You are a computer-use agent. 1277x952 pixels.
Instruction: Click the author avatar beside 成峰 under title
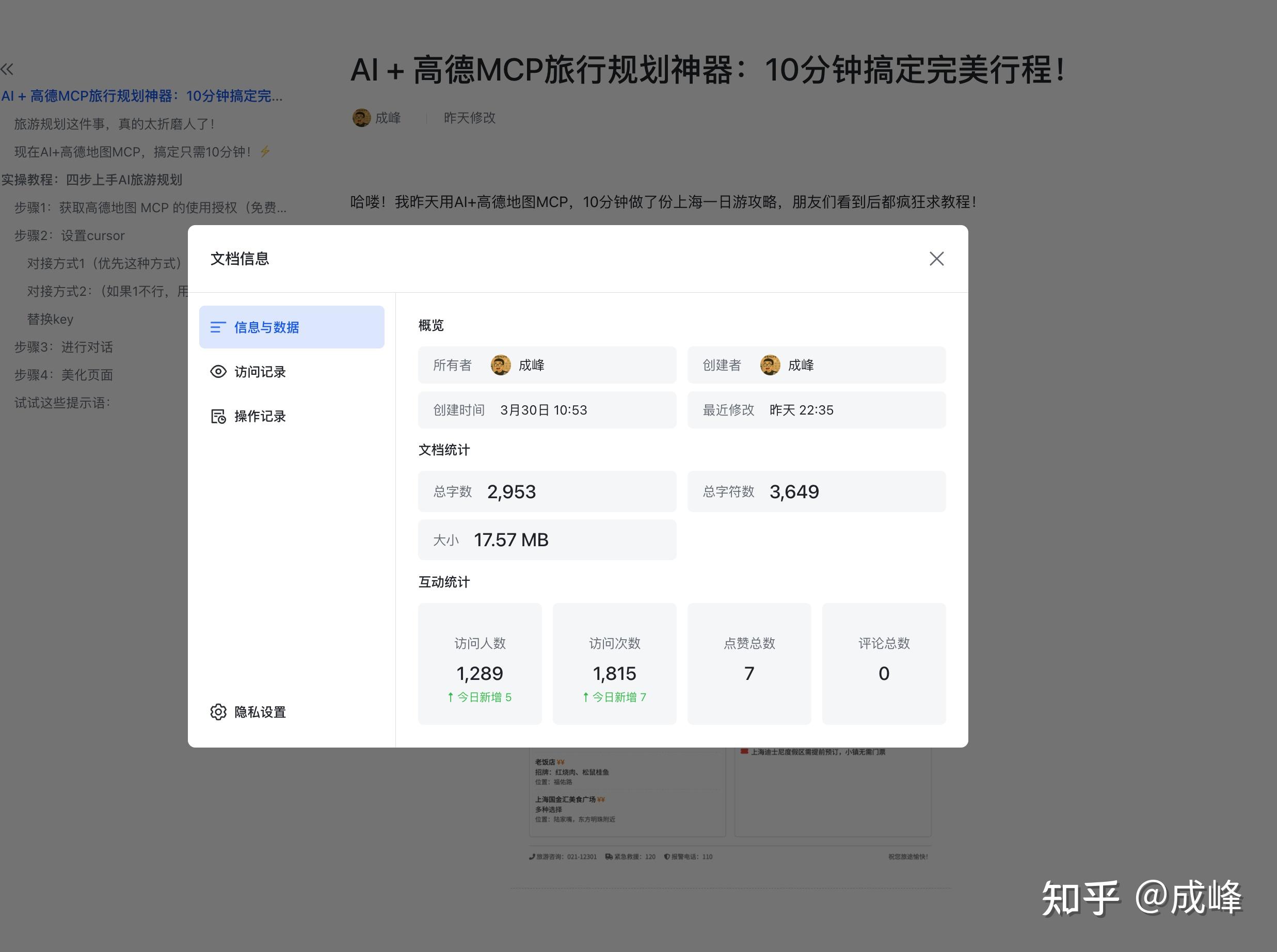[361, 118]
